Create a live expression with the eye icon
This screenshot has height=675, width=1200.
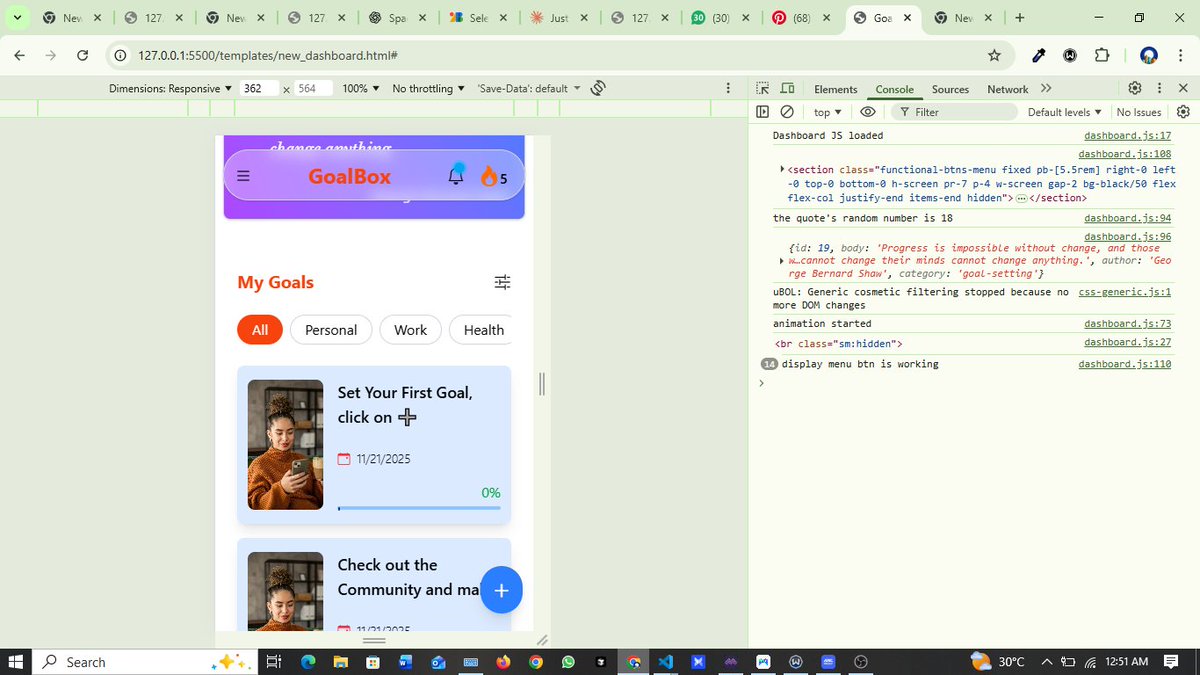[867, 111]
